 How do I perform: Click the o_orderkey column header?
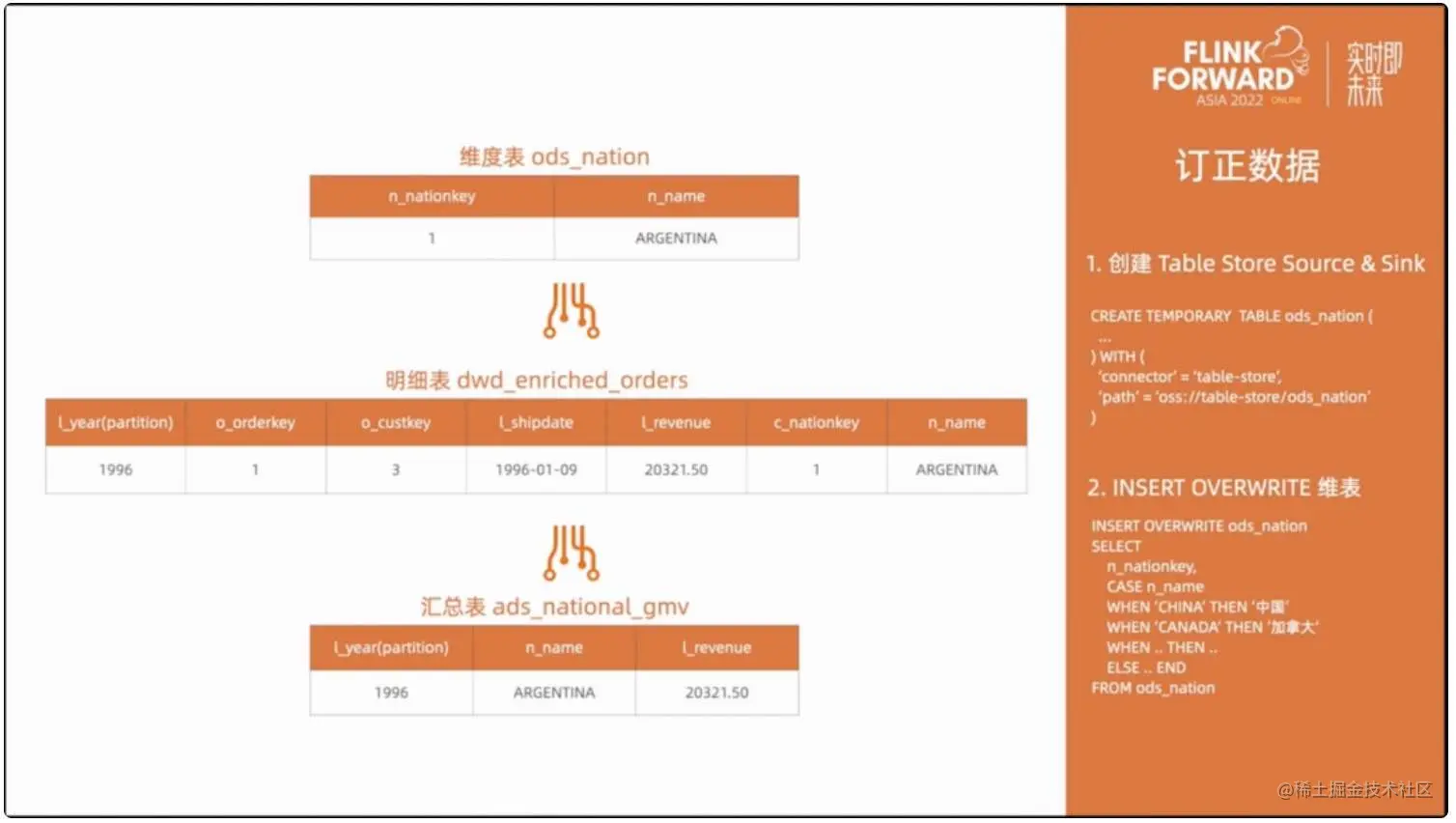click(x=256, y=422)
